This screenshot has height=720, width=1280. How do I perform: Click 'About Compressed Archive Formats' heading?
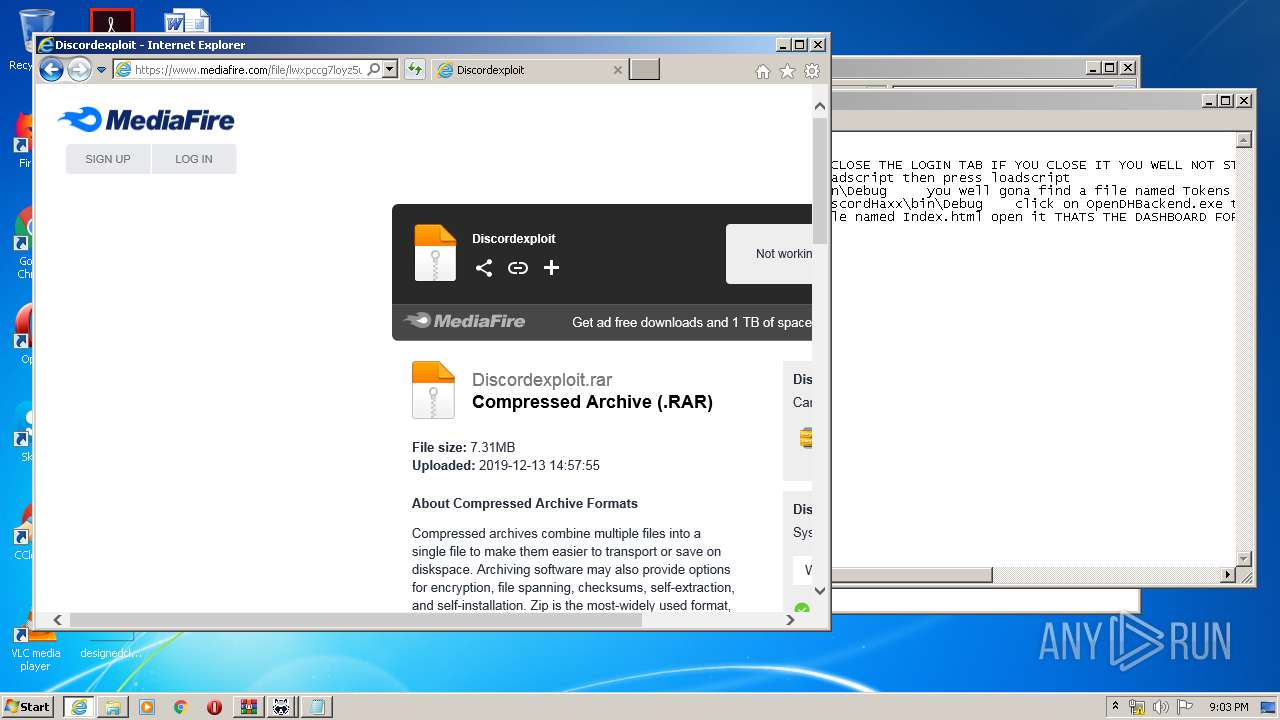525,503
